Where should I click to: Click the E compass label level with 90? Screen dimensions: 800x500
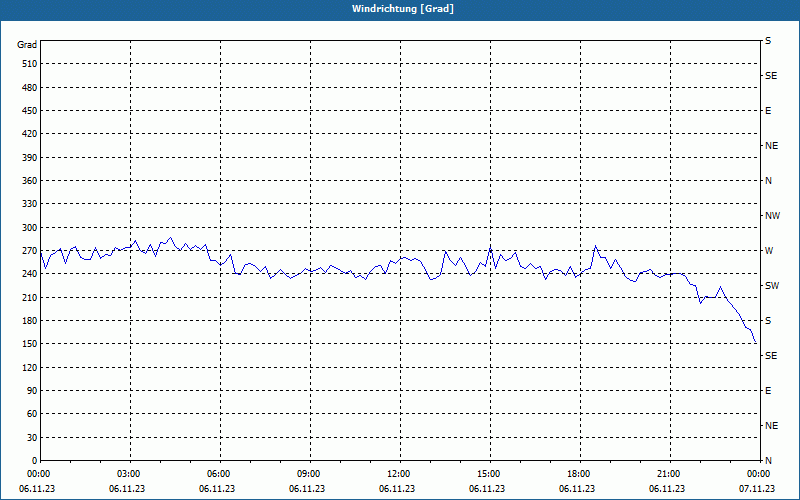point(768,391)
